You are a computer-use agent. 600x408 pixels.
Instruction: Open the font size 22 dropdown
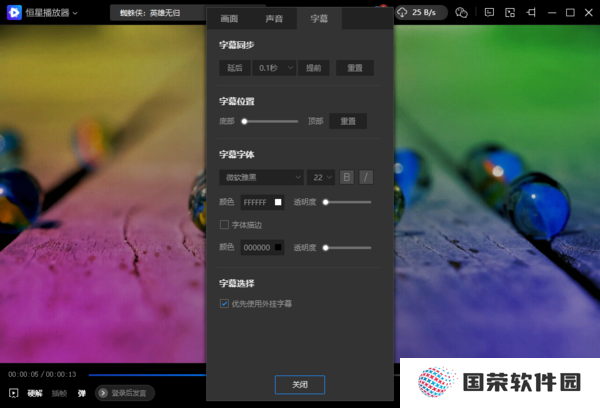pos(321,177)
